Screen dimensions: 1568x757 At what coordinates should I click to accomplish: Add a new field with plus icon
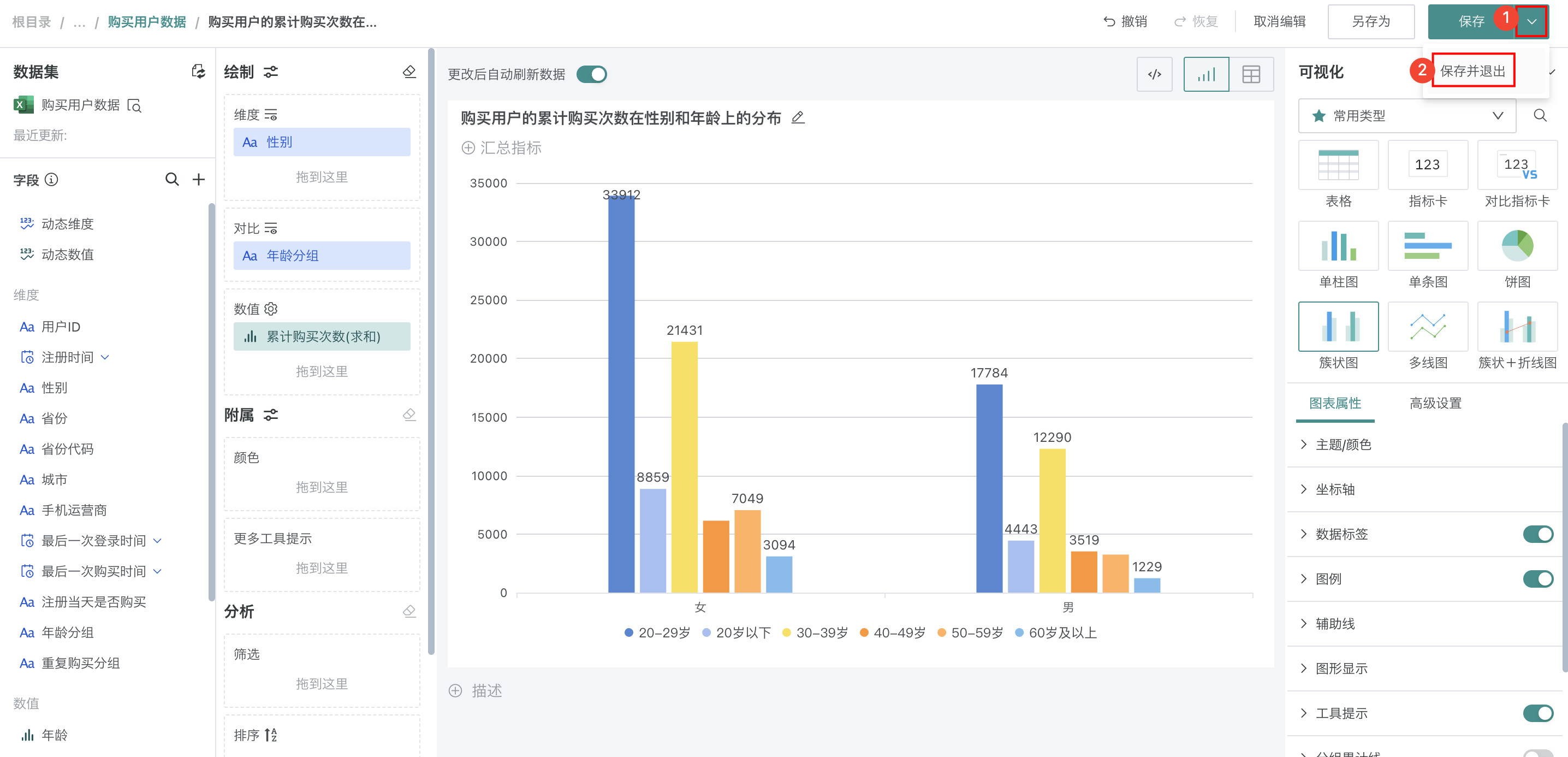(x=198, y=180)
